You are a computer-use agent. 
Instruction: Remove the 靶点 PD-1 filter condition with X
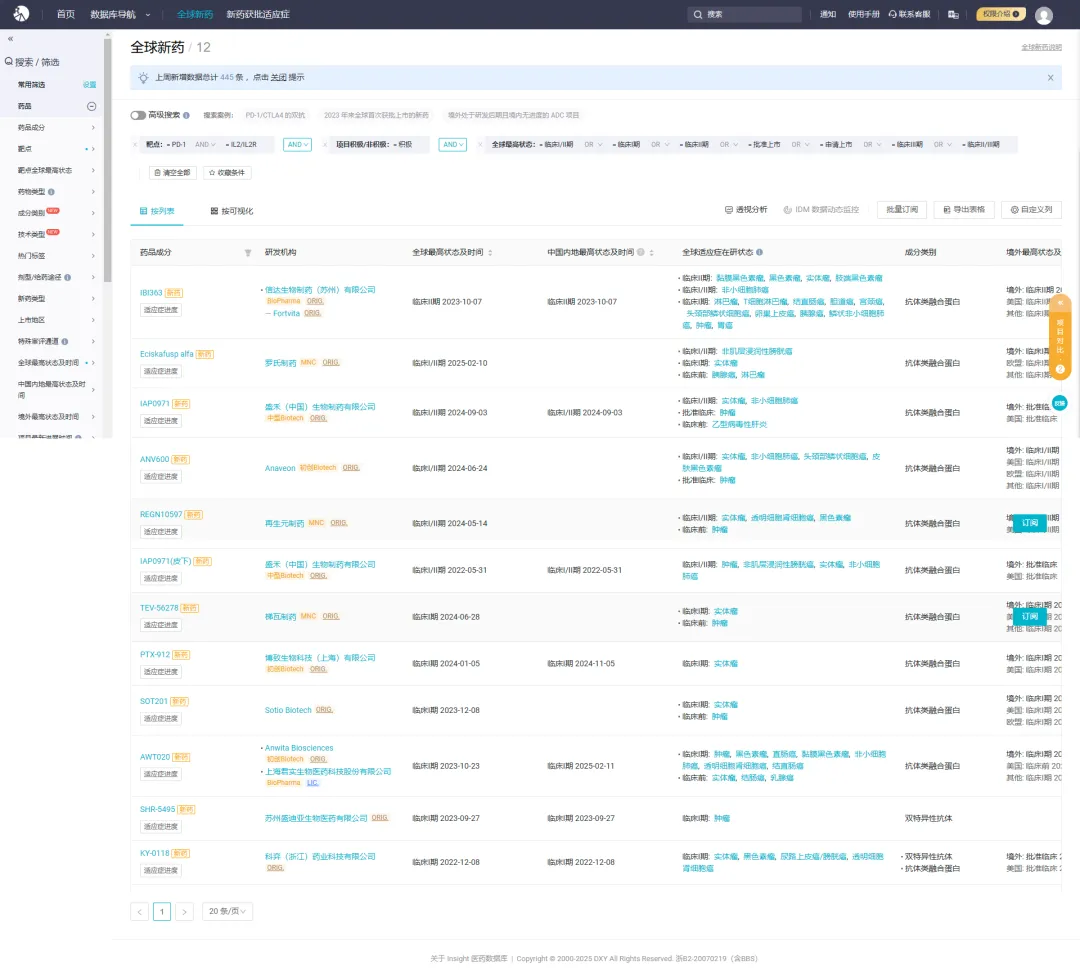click(x=136, y=145)
